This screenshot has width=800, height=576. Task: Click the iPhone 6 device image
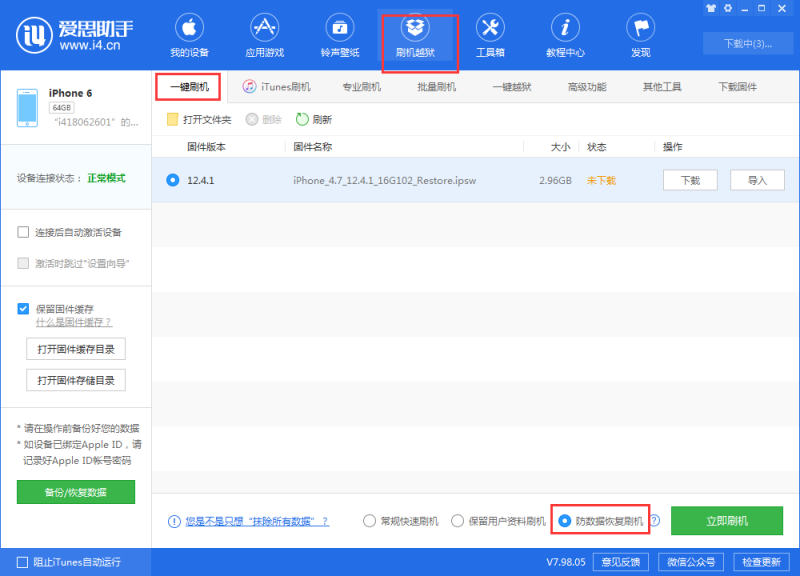click(27, 108)
